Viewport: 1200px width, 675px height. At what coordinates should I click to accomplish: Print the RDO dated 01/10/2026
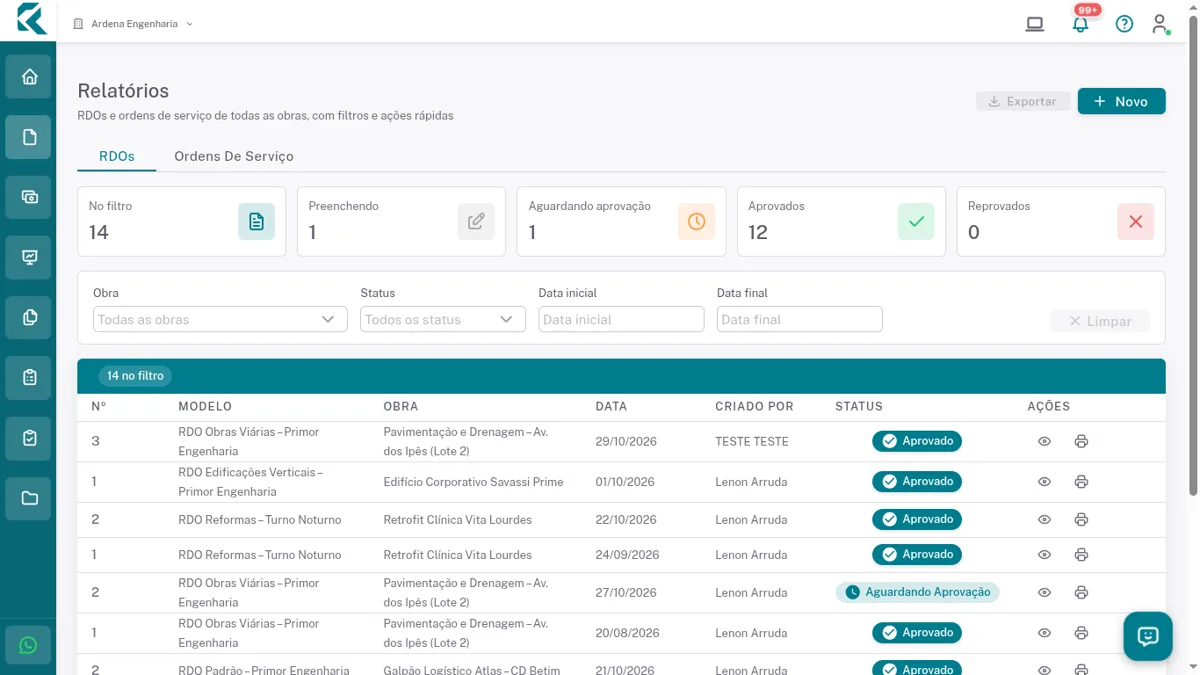click(1081, 482)
